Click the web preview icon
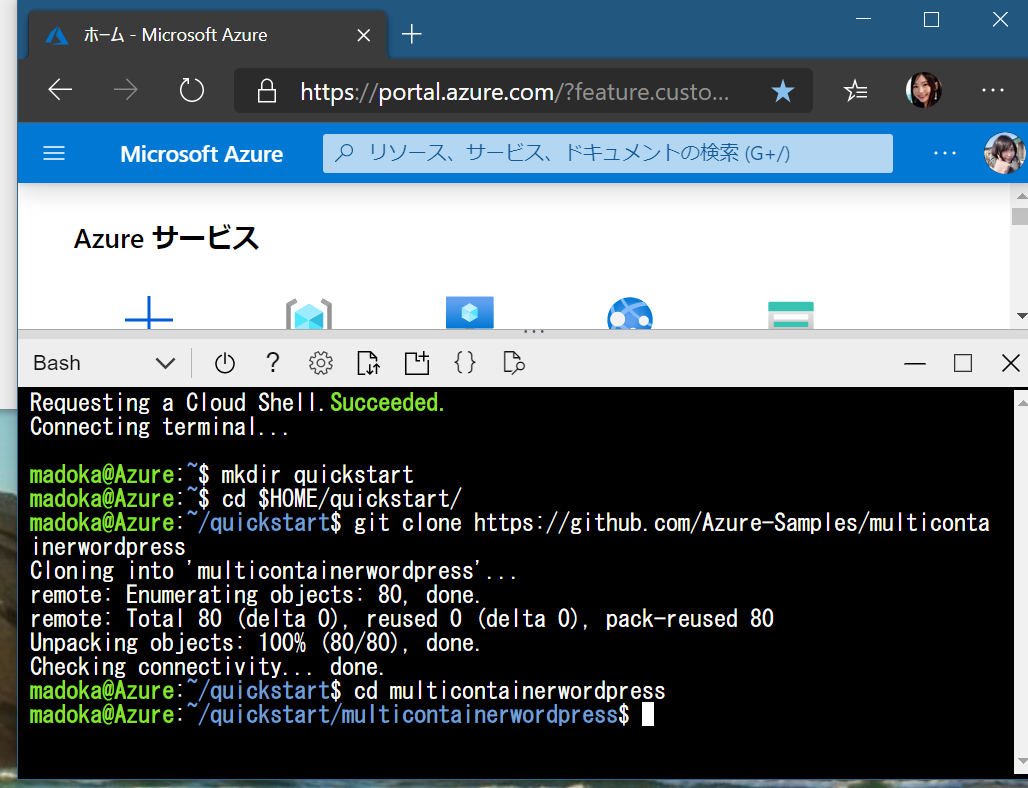The width and height of the screenshot is (1028, 788). click(514, 363)
